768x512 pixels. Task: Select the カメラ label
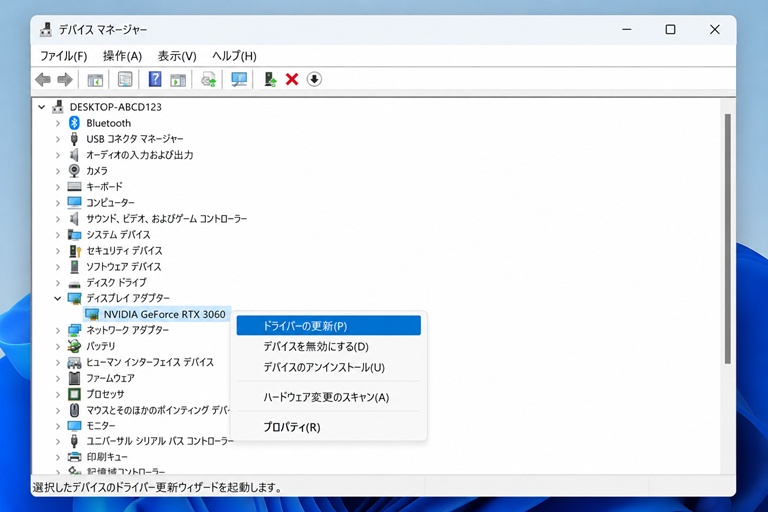coord(97,171)
